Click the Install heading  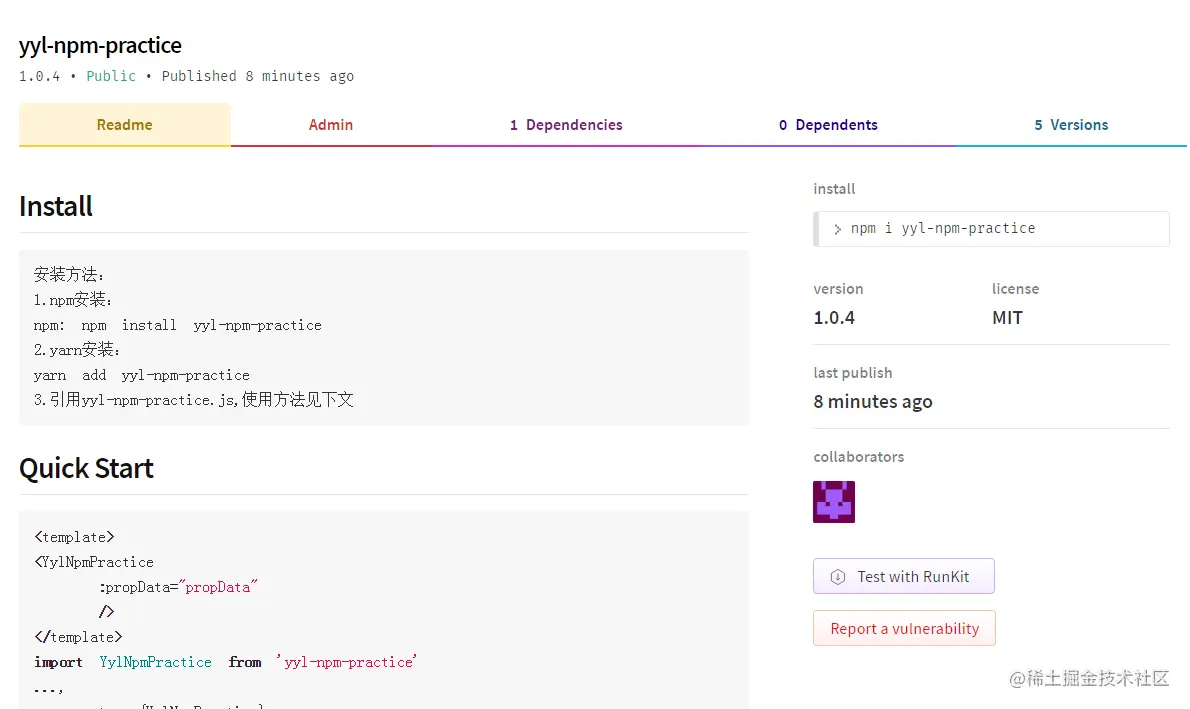[x=55, y=206]
